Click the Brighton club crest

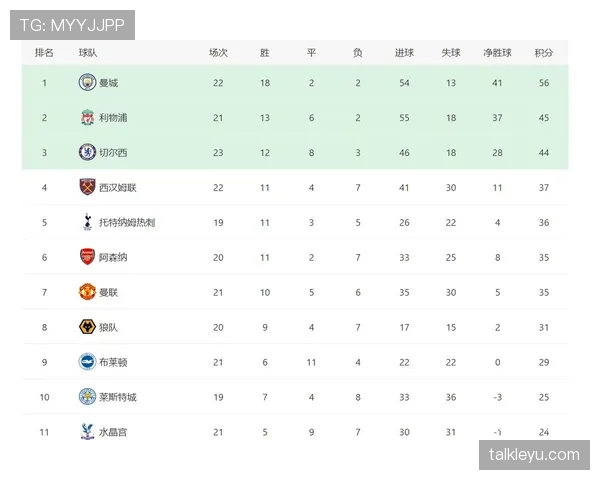click(87, 362)
